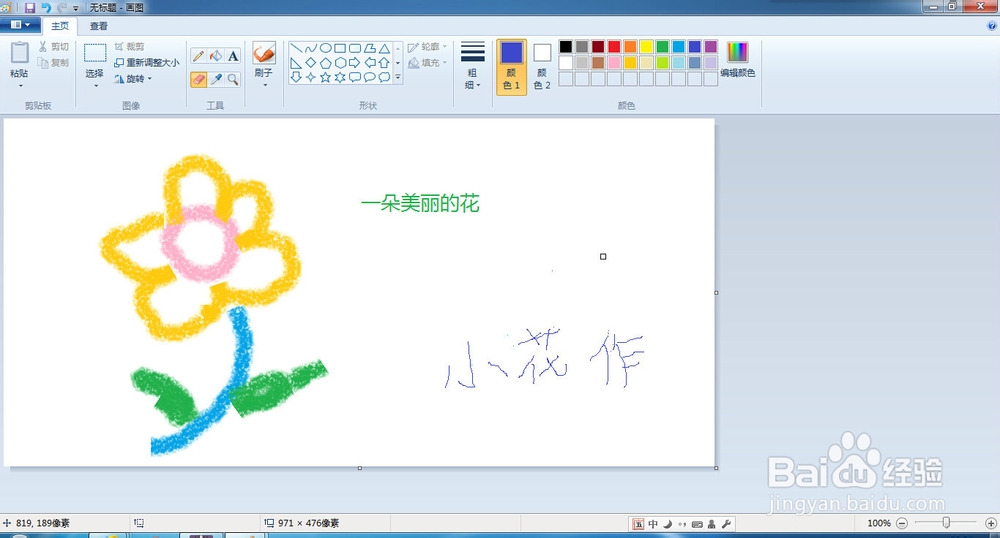
Task: Click the Paste (粘贴) clipboard icon
Action: (x=20, y=53)
